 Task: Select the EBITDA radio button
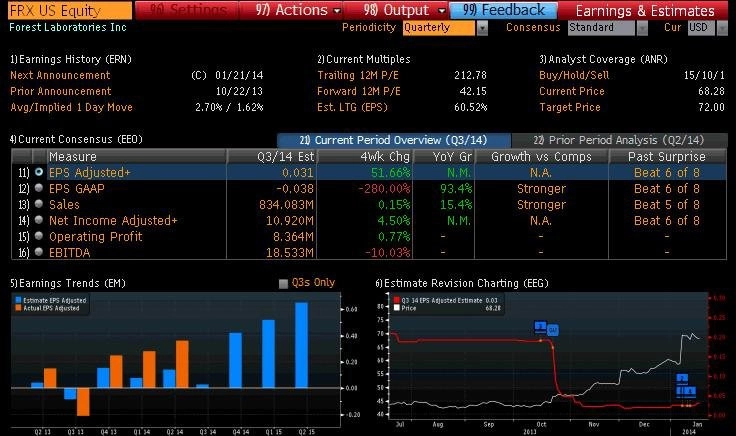tap(39, 252)
